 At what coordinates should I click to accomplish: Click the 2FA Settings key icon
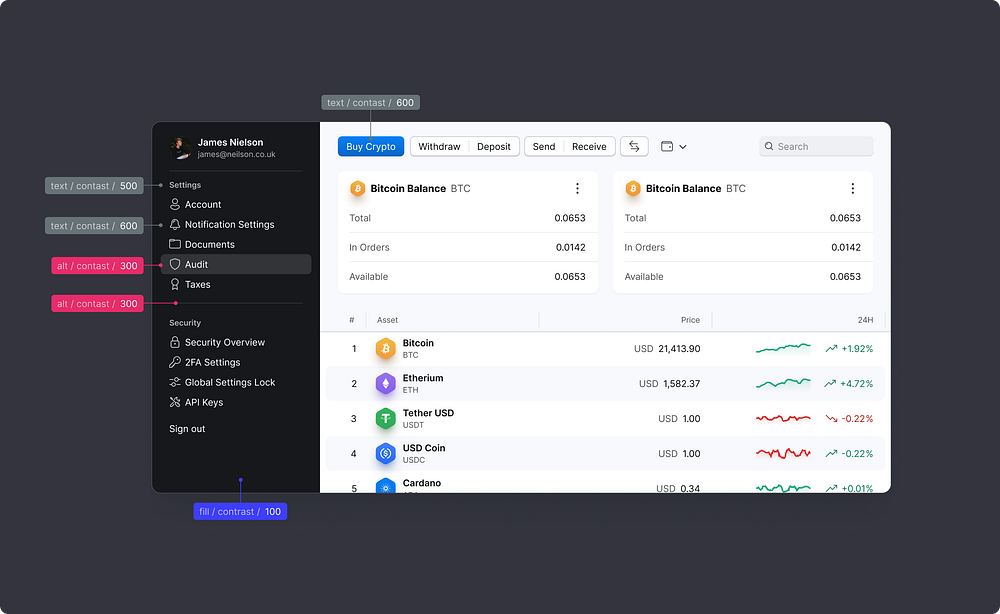point(175,362)
